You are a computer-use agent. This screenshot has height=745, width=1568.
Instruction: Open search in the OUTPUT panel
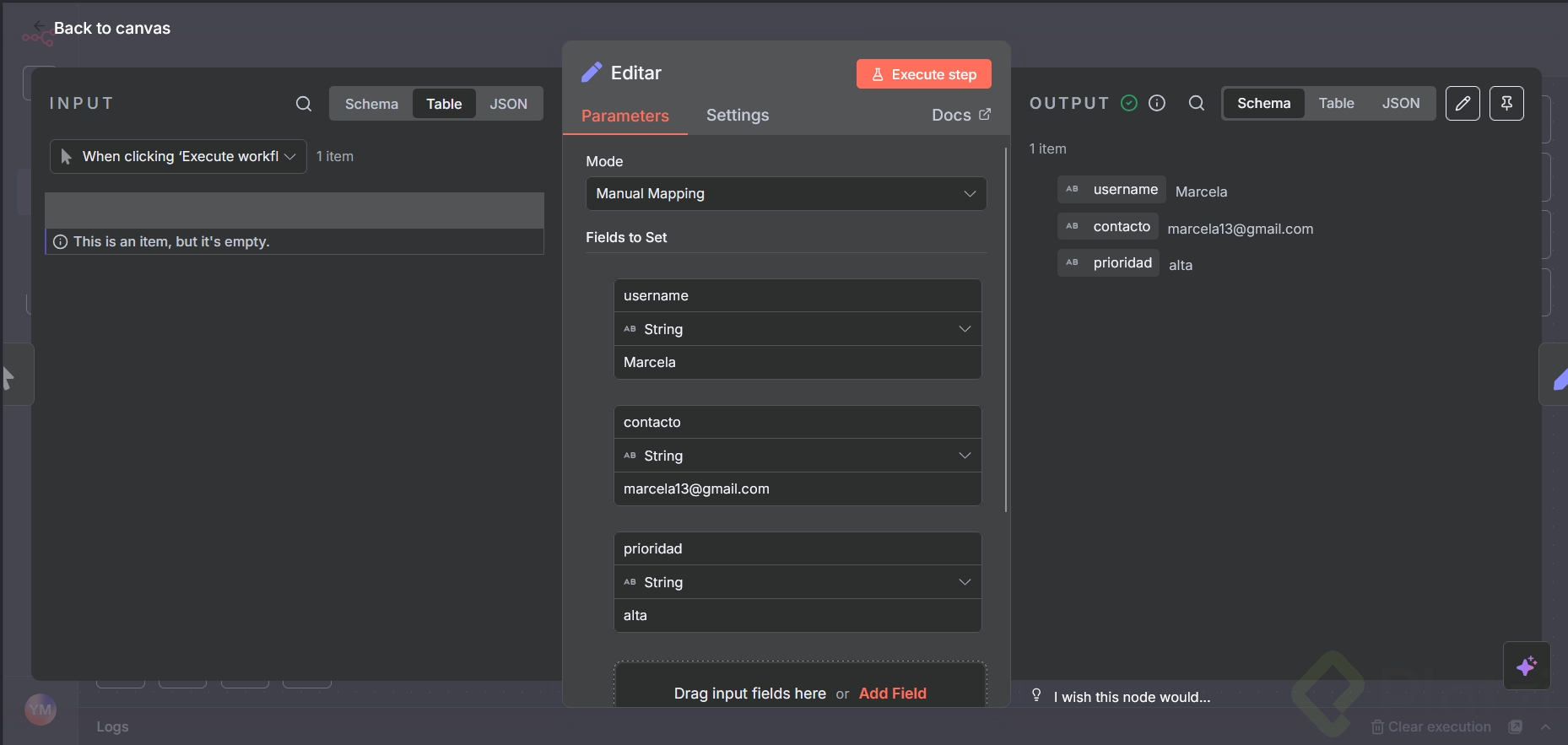1197,103
